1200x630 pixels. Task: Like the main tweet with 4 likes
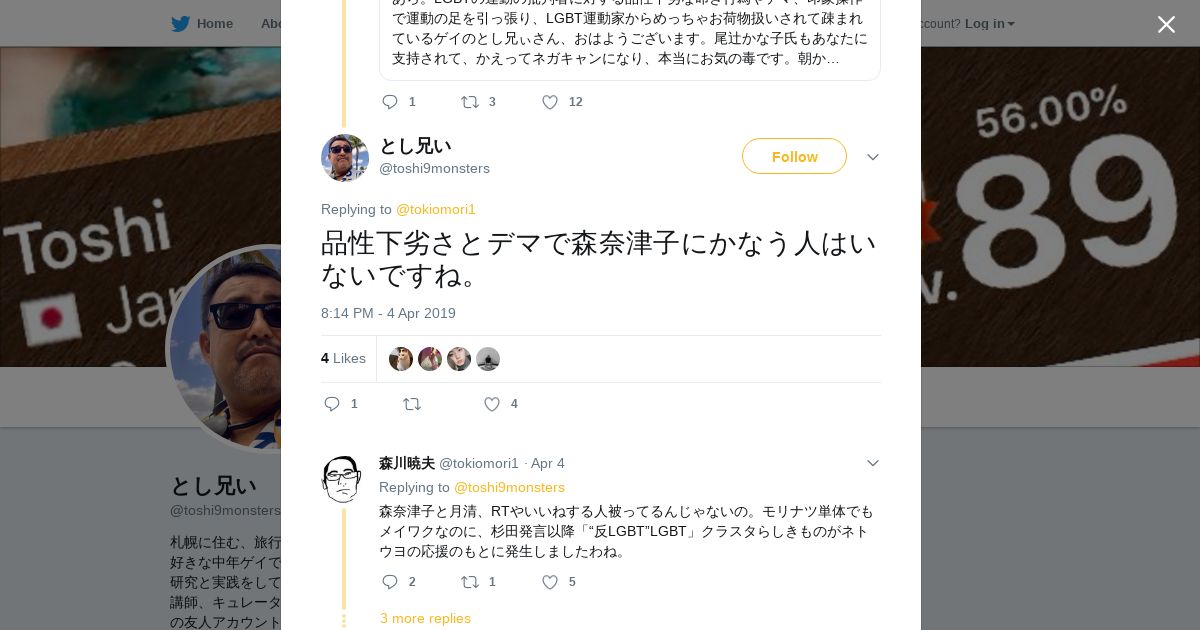click(x=492, y=404)
